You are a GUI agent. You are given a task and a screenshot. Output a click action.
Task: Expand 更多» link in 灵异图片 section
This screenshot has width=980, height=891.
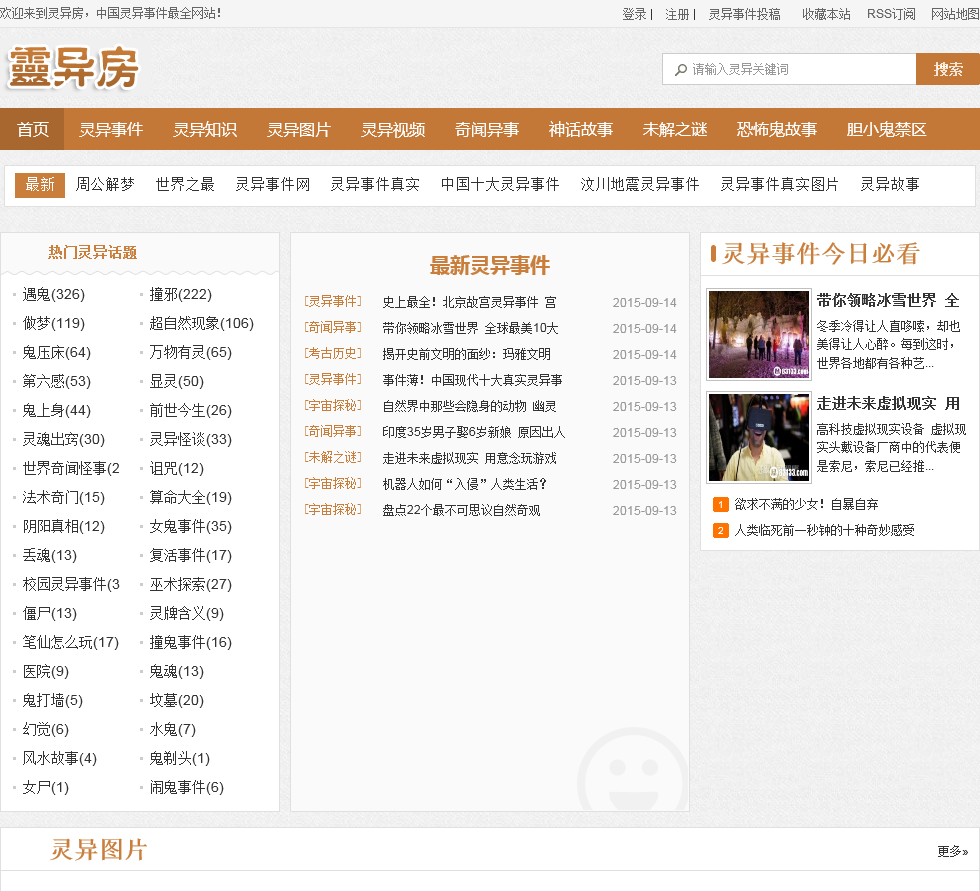[x=952, y=851]
